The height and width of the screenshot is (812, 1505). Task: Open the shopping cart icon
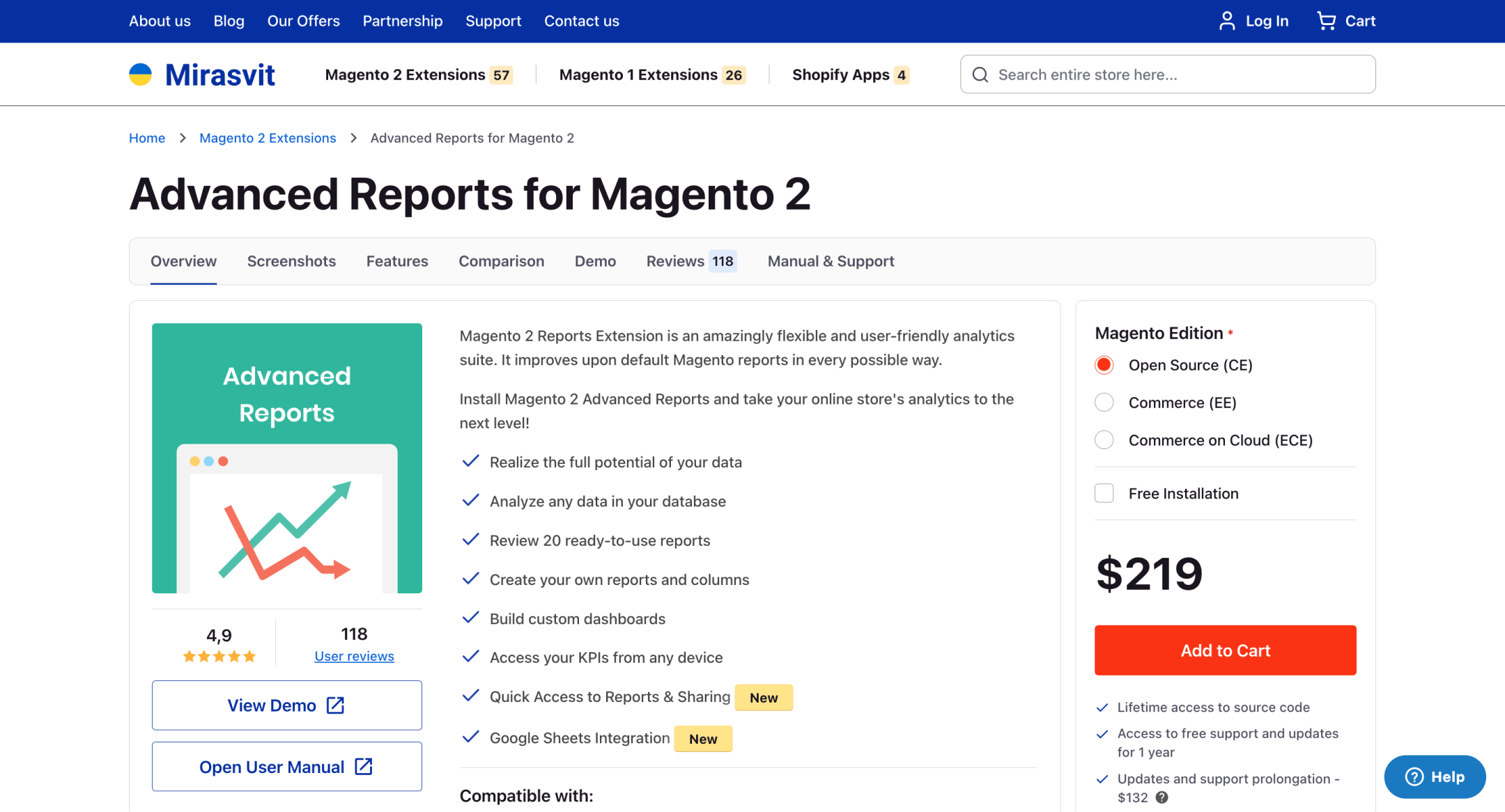click(1326, 21)
